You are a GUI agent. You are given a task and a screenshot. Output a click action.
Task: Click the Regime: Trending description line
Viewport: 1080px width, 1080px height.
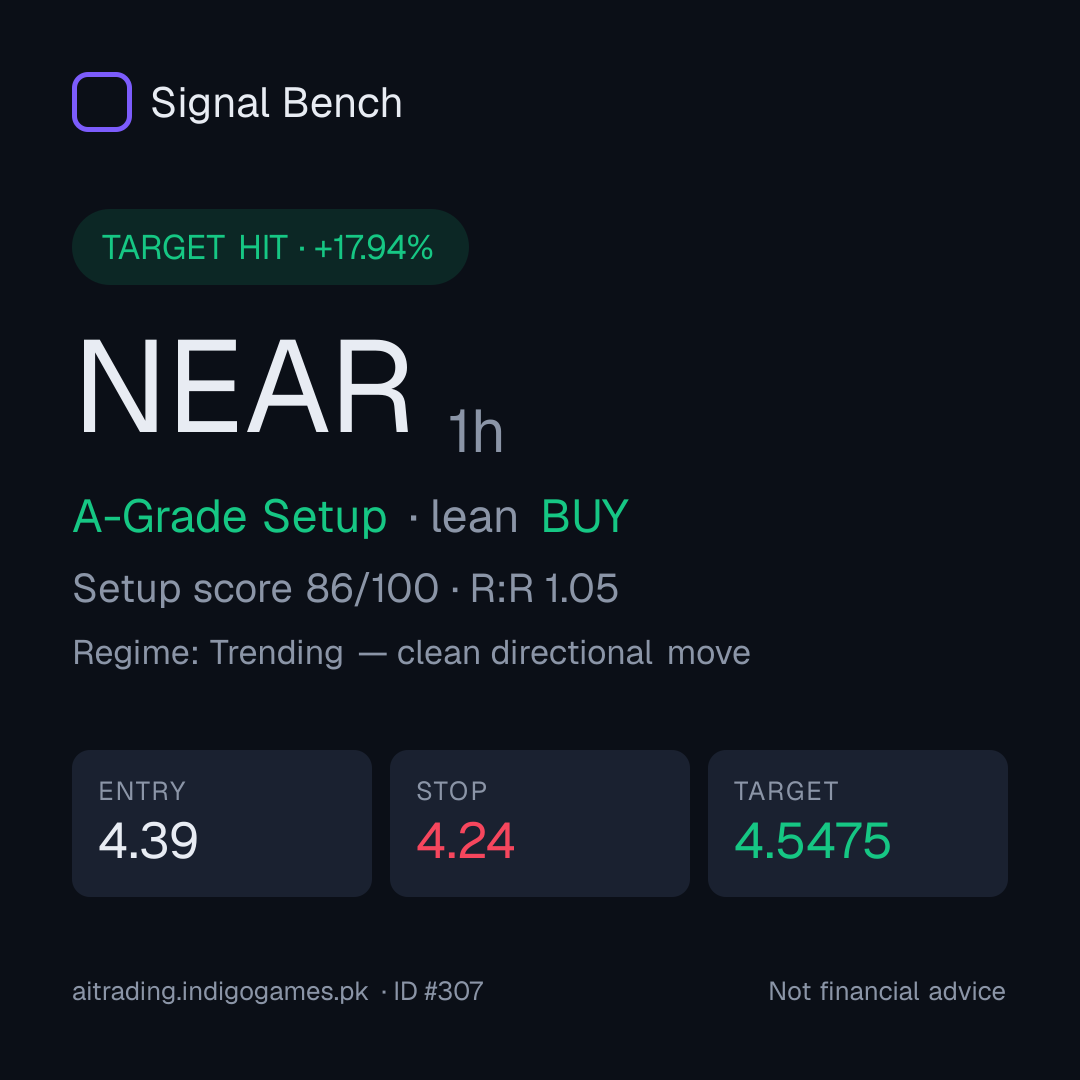click(411, 652)
